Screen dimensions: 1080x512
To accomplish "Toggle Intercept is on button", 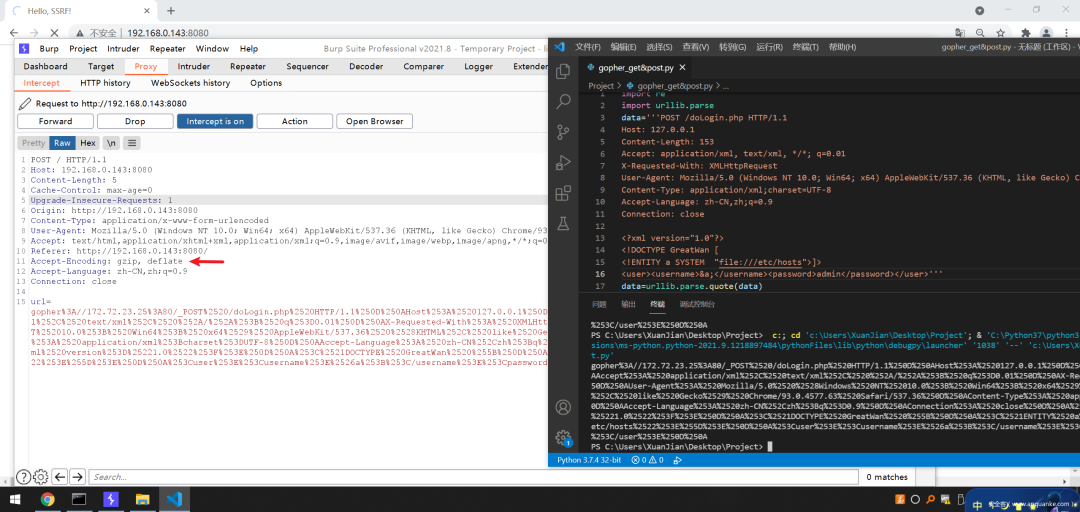I will click(x=215, y=121).
